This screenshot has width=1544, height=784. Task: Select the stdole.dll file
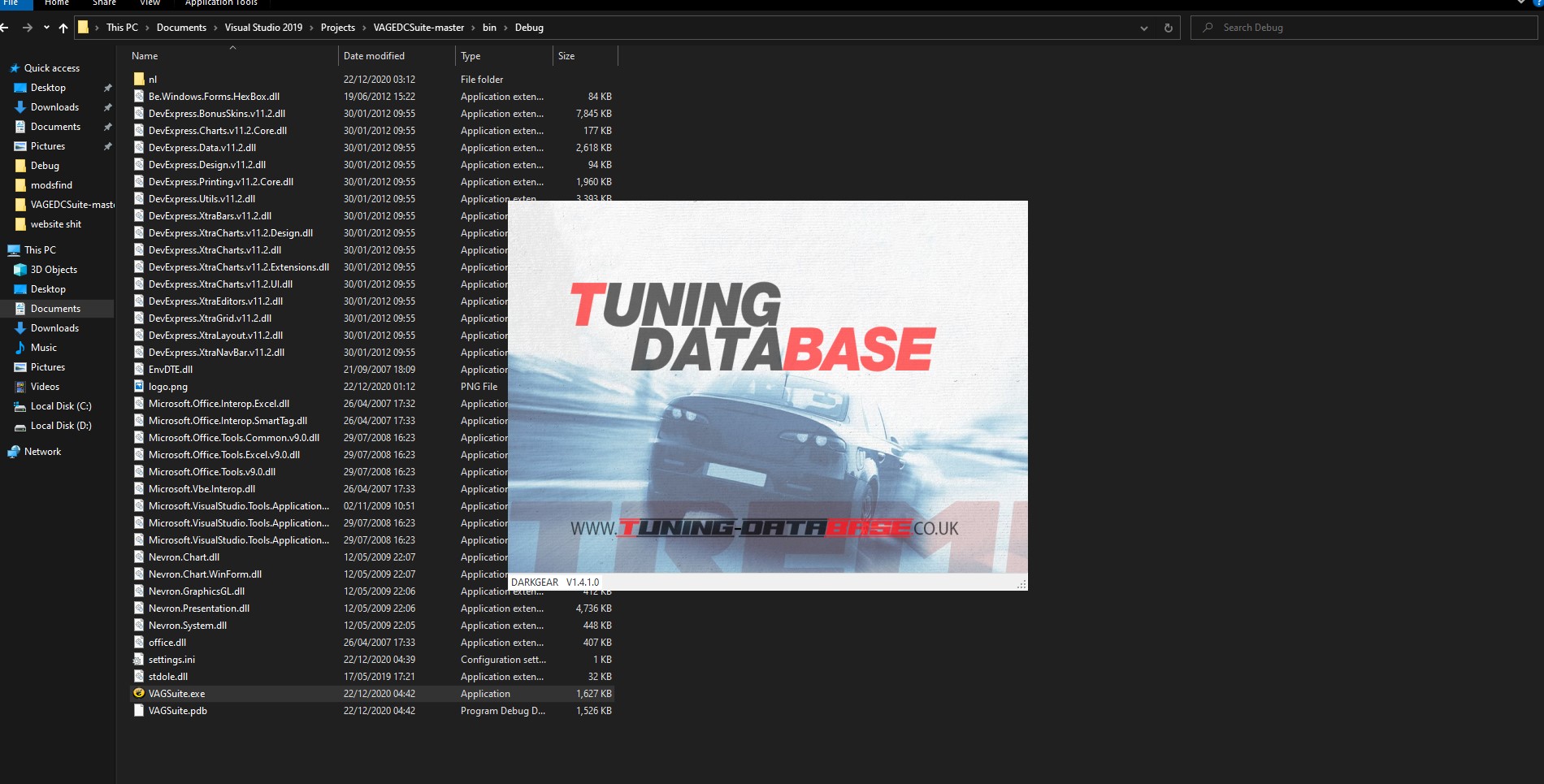(x=167, y=677)
